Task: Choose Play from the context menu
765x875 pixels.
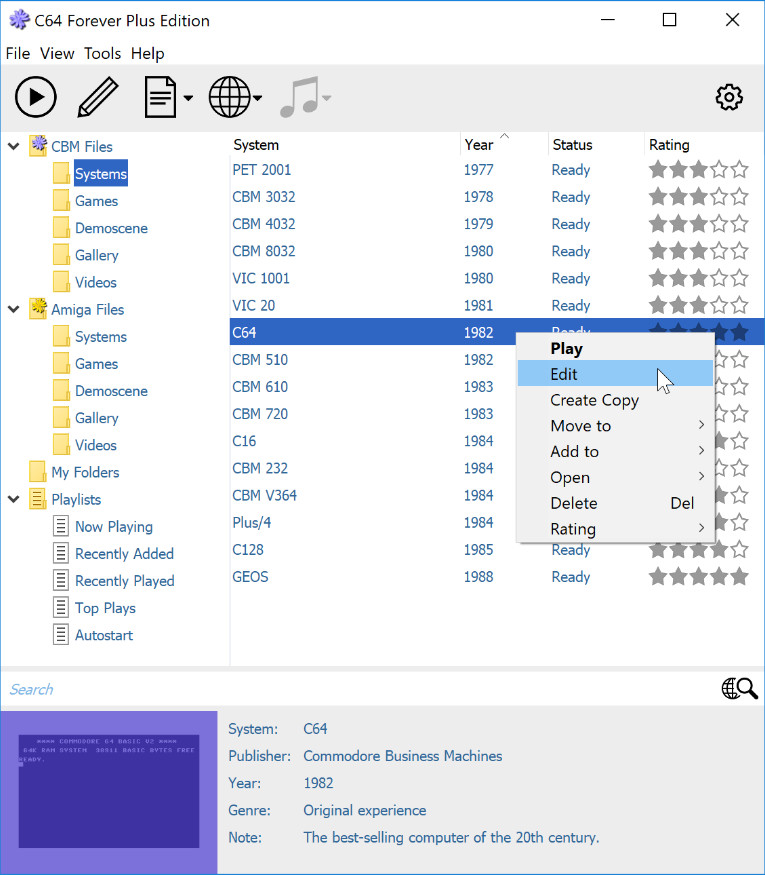Action: [x=615, y=348]
